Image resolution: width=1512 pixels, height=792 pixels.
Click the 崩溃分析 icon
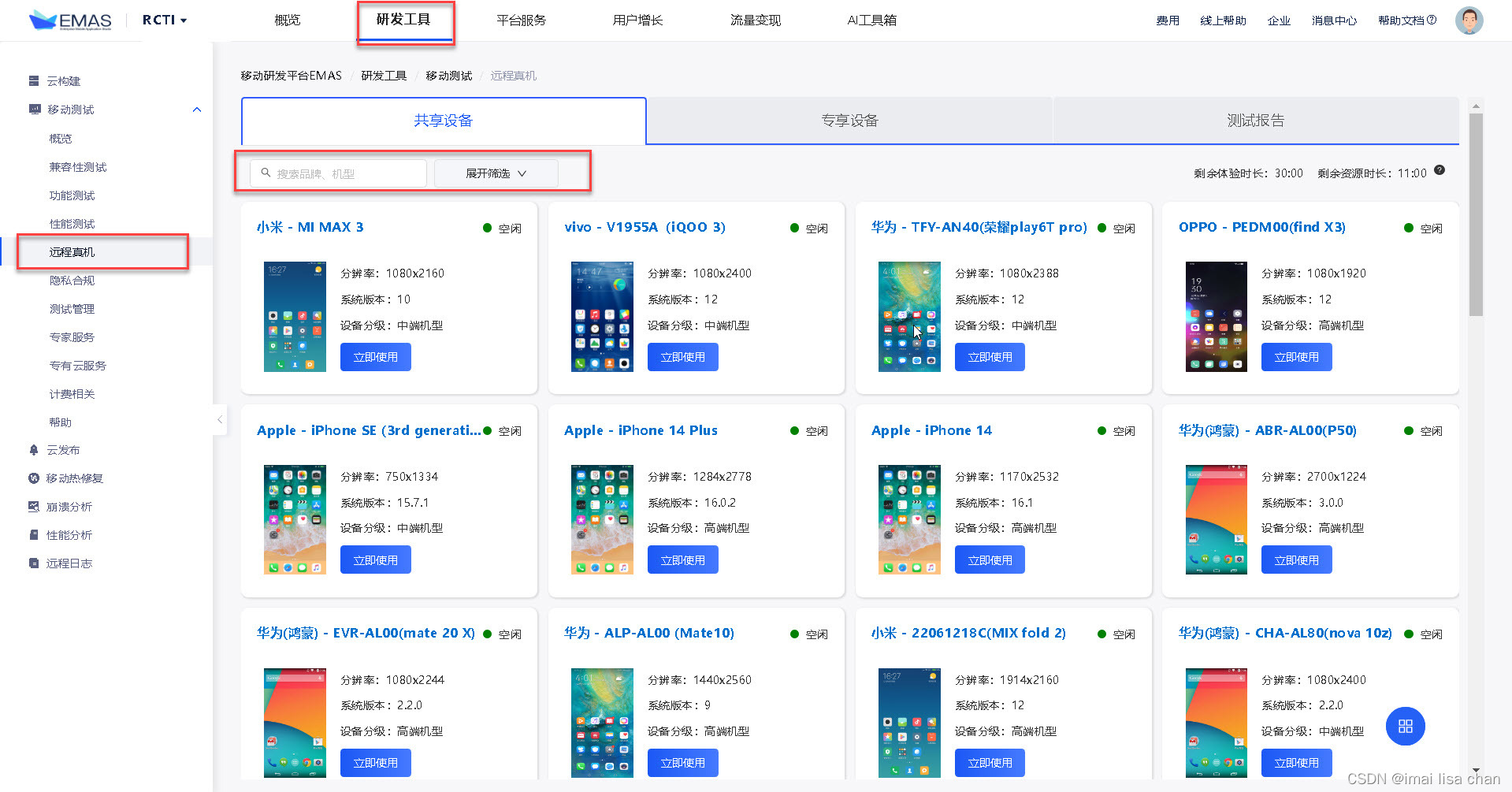(x=34, y=507)
